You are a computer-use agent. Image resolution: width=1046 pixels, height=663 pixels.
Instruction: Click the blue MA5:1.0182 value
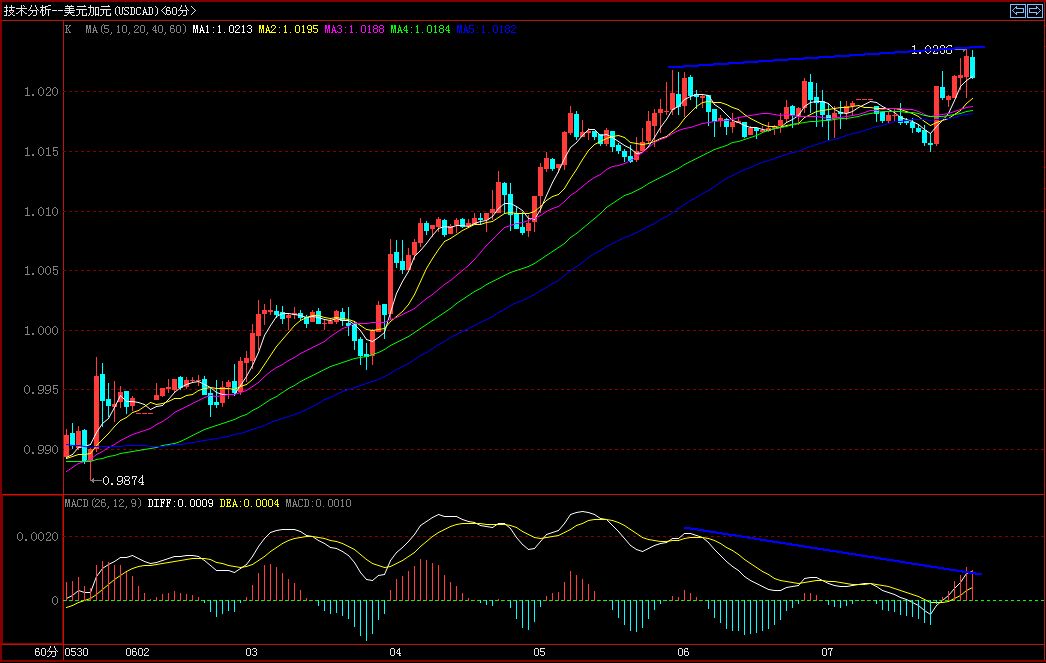point(486,29)
